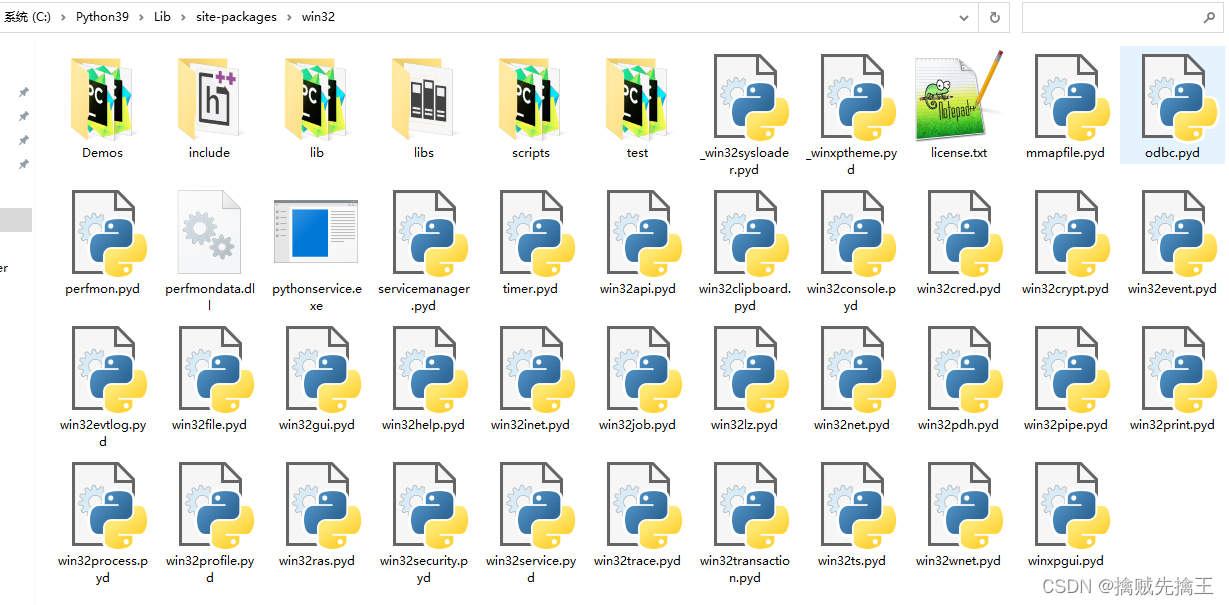Select the win32clipboard.pyd file icon
The height and width of the screenshot is (605, 1229).
[x=752, y=234]
